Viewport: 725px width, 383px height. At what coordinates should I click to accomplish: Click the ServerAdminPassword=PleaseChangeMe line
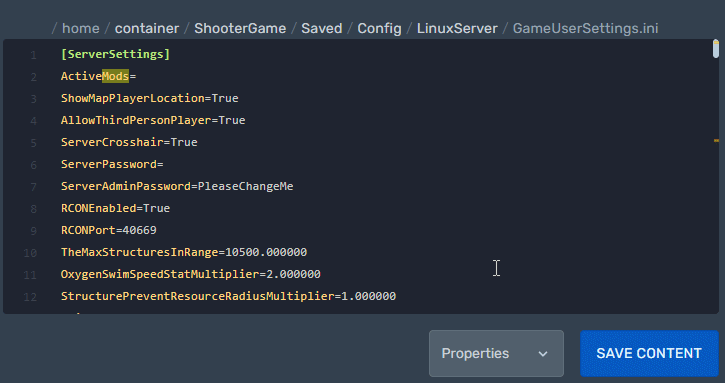(177, 186)
